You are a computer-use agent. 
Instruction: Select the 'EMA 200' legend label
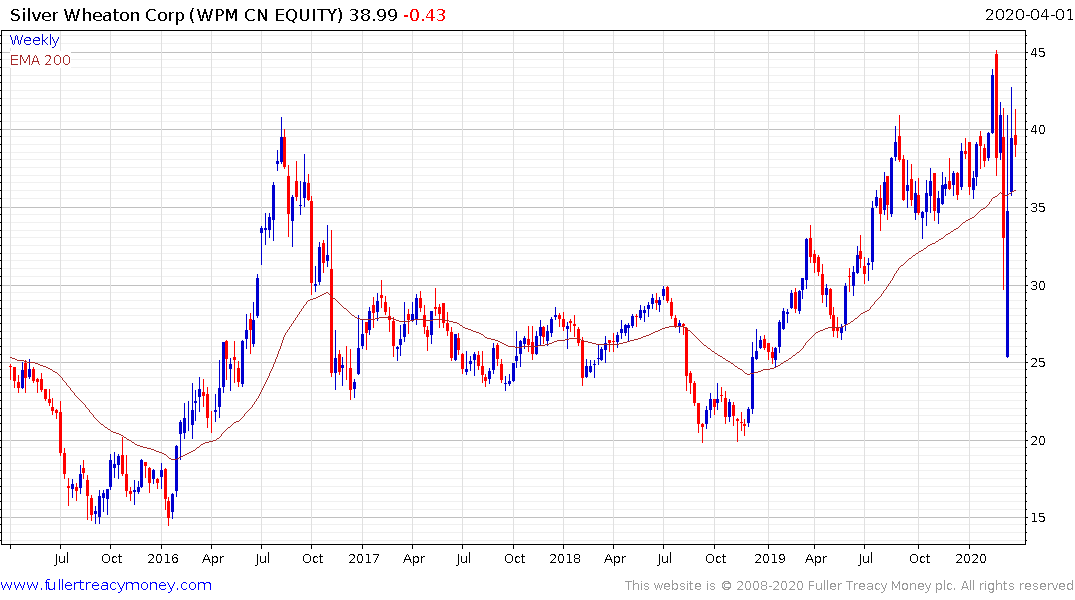click(40, 60)
